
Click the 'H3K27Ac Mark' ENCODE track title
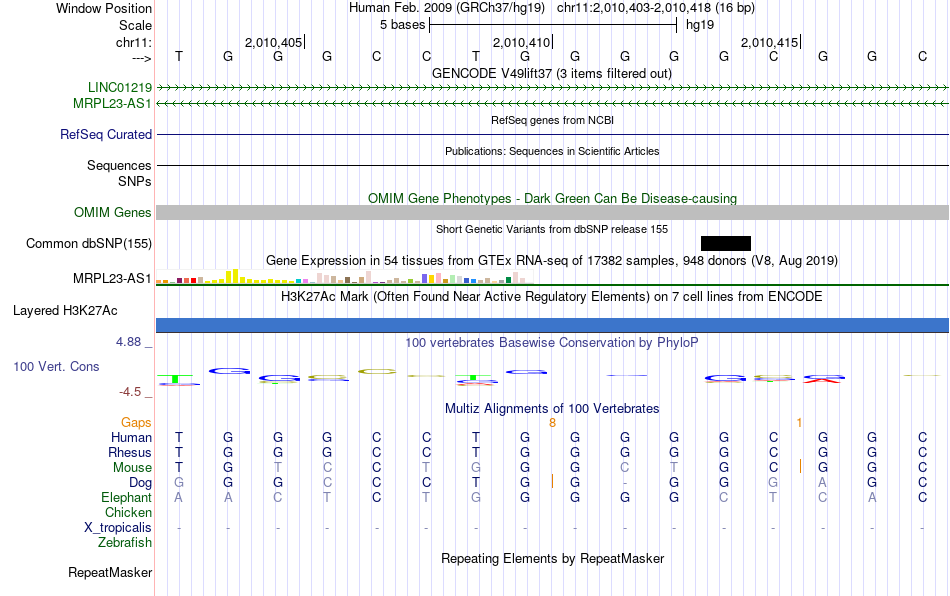(x=552, y=296)
